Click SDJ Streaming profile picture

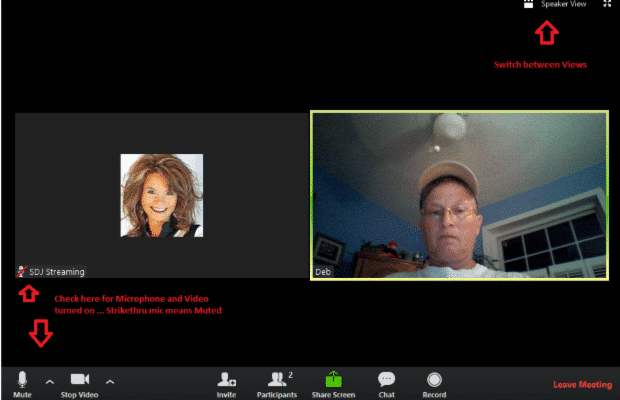pyautogui.click(x=162, y=196)
